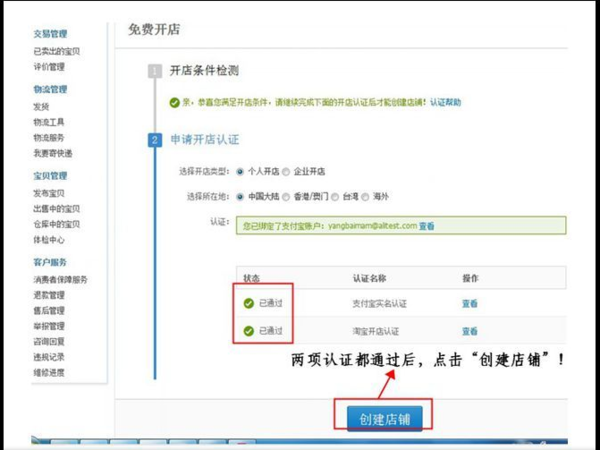Click green check icon beside 淘宝开店认证 status
The width and height of the screenshot is (600, 450).
click(x=249, y=331)
